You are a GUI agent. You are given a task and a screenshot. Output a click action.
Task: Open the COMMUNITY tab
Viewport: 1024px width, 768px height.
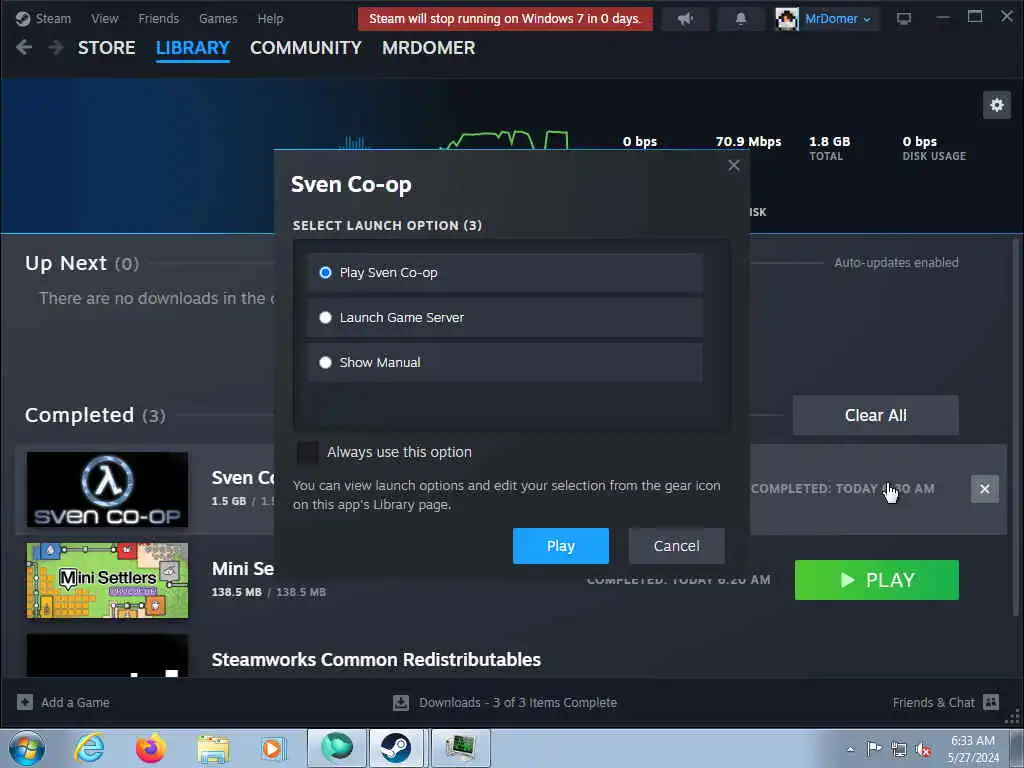coord(306,48)
